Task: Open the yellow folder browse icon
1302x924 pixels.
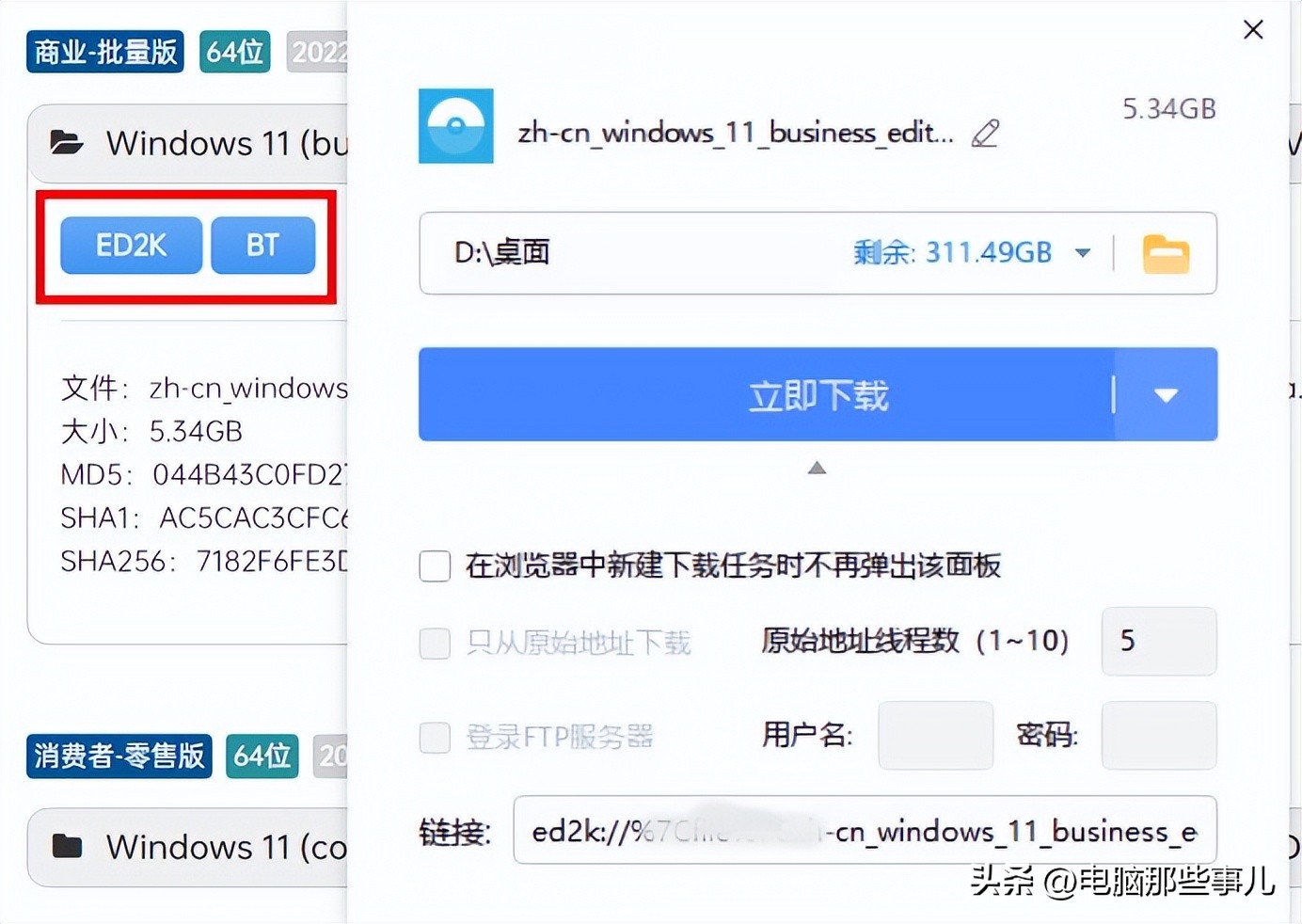Action: tap(1166, 253)
